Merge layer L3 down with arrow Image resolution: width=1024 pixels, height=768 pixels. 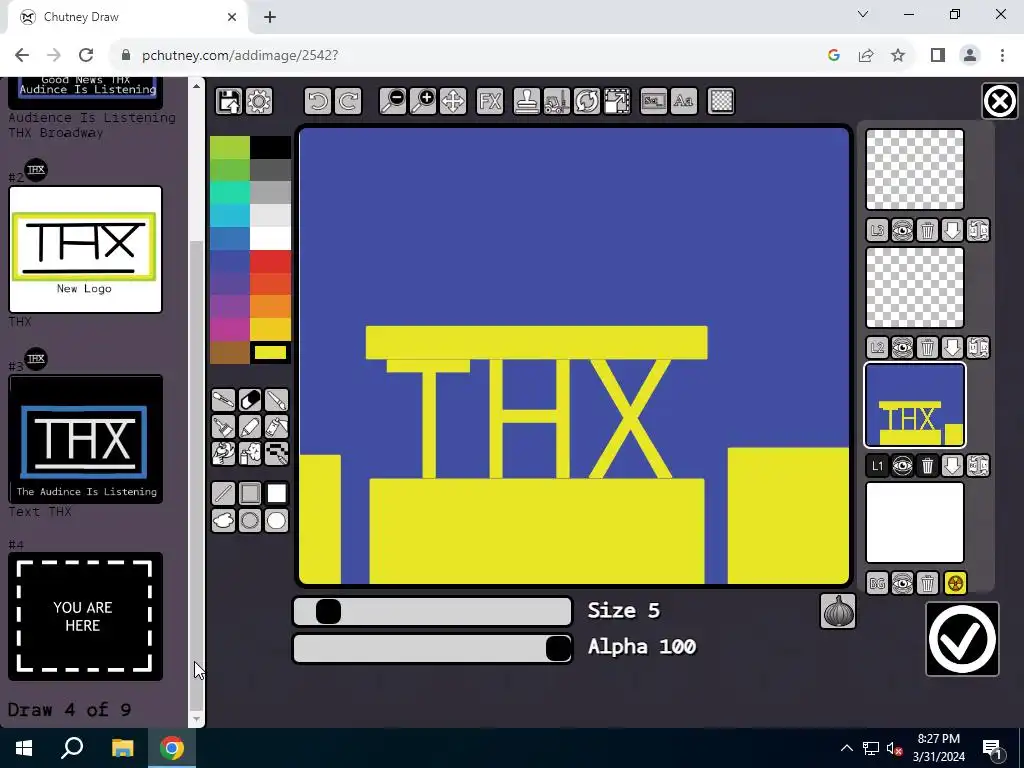(952, 230)
